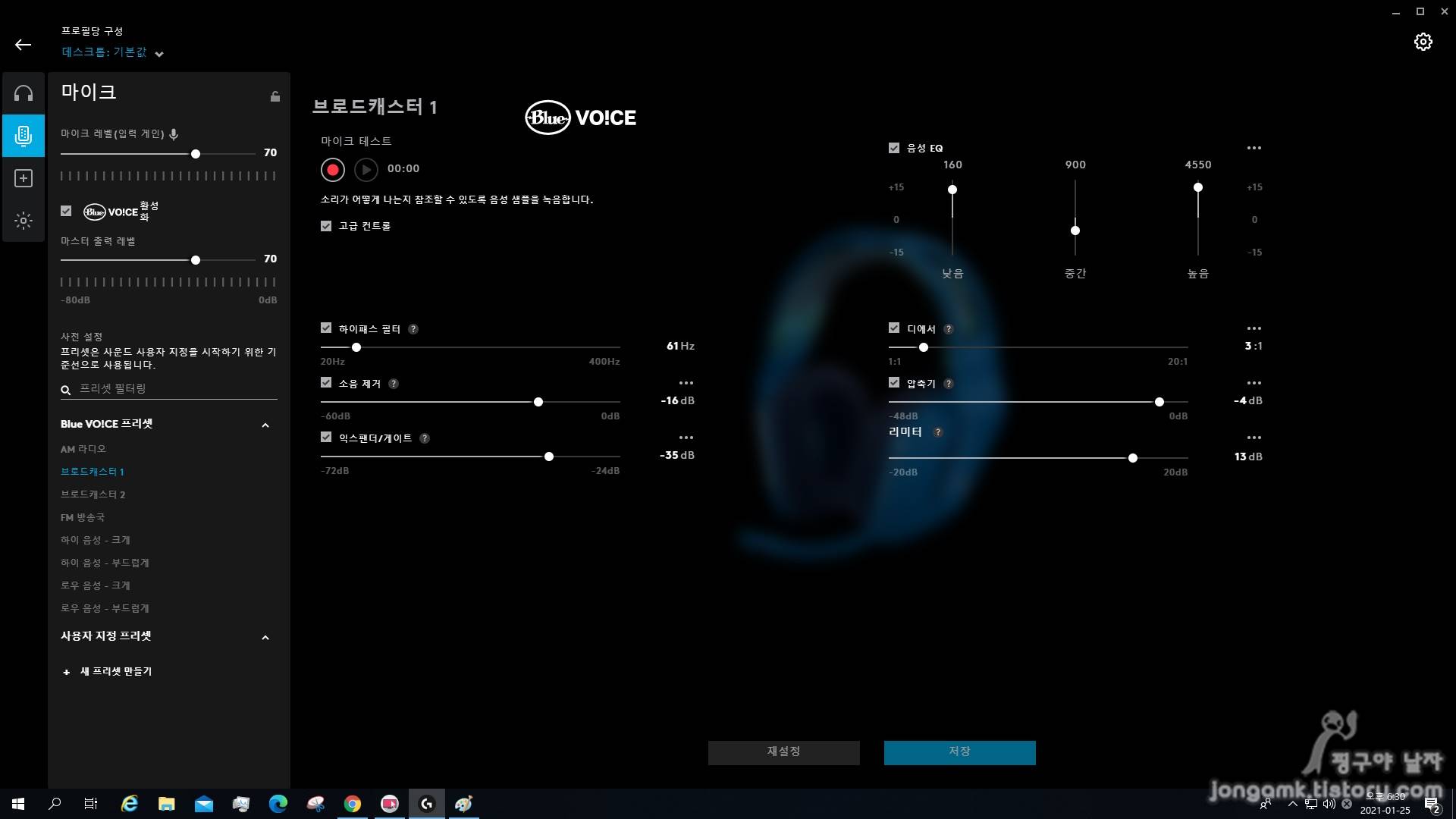Collapse the 사용자 지정 프리셋 section

[x=265, y=638]
